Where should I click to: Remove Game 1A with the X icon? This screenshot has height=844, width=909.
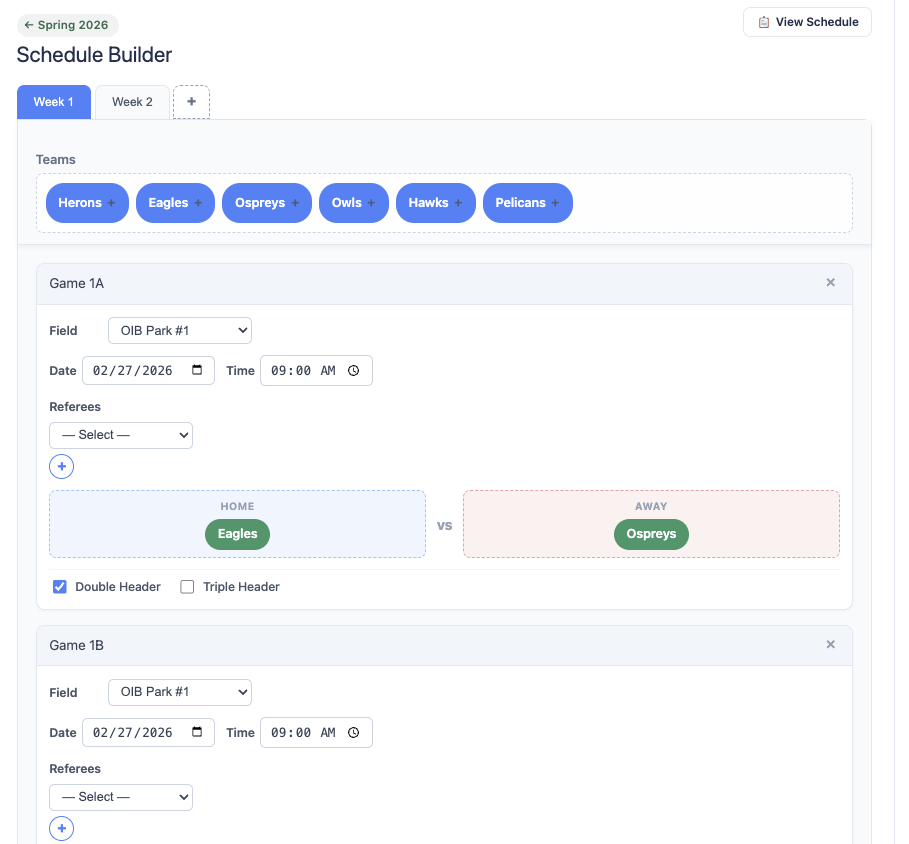(830, 283)
